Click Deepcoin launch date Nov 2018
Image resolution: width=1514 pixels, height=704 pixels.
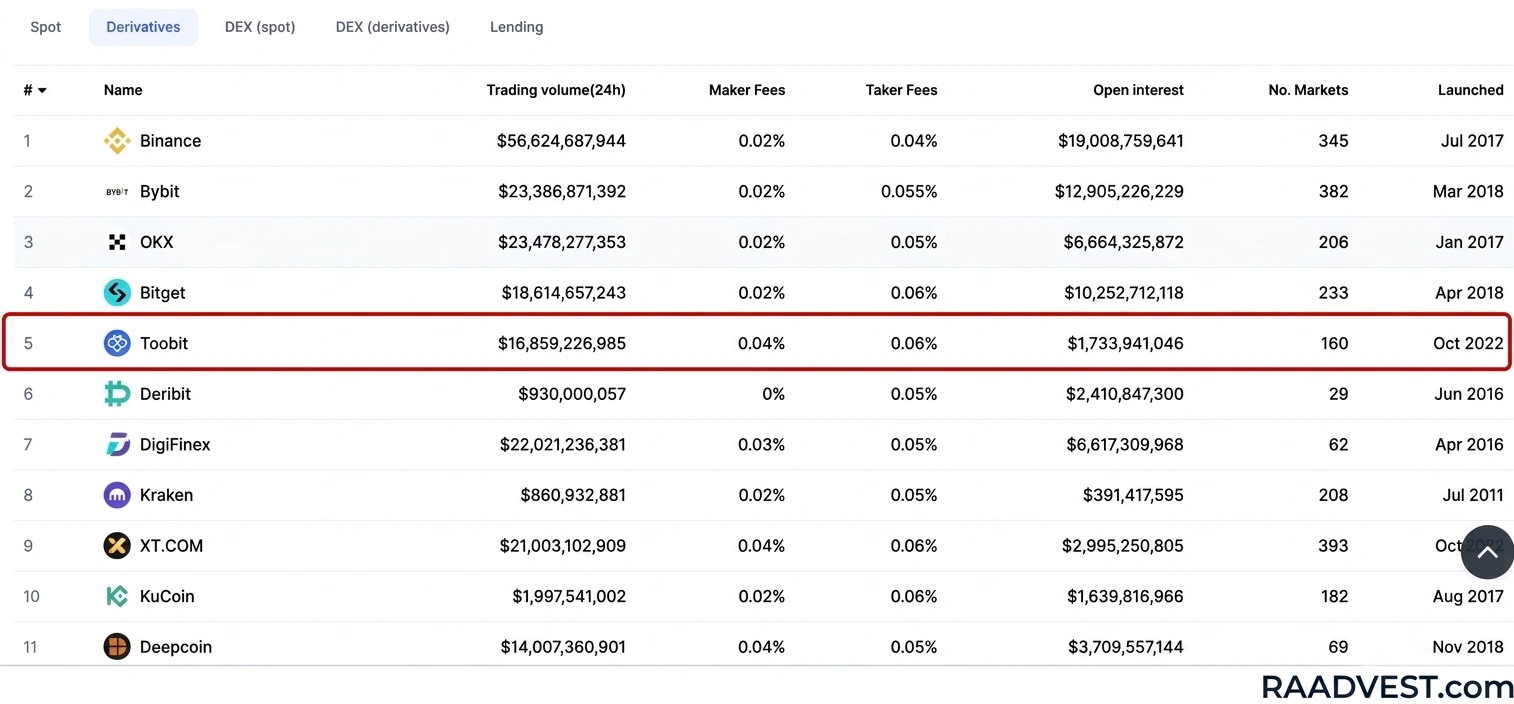coord(1468,647)
